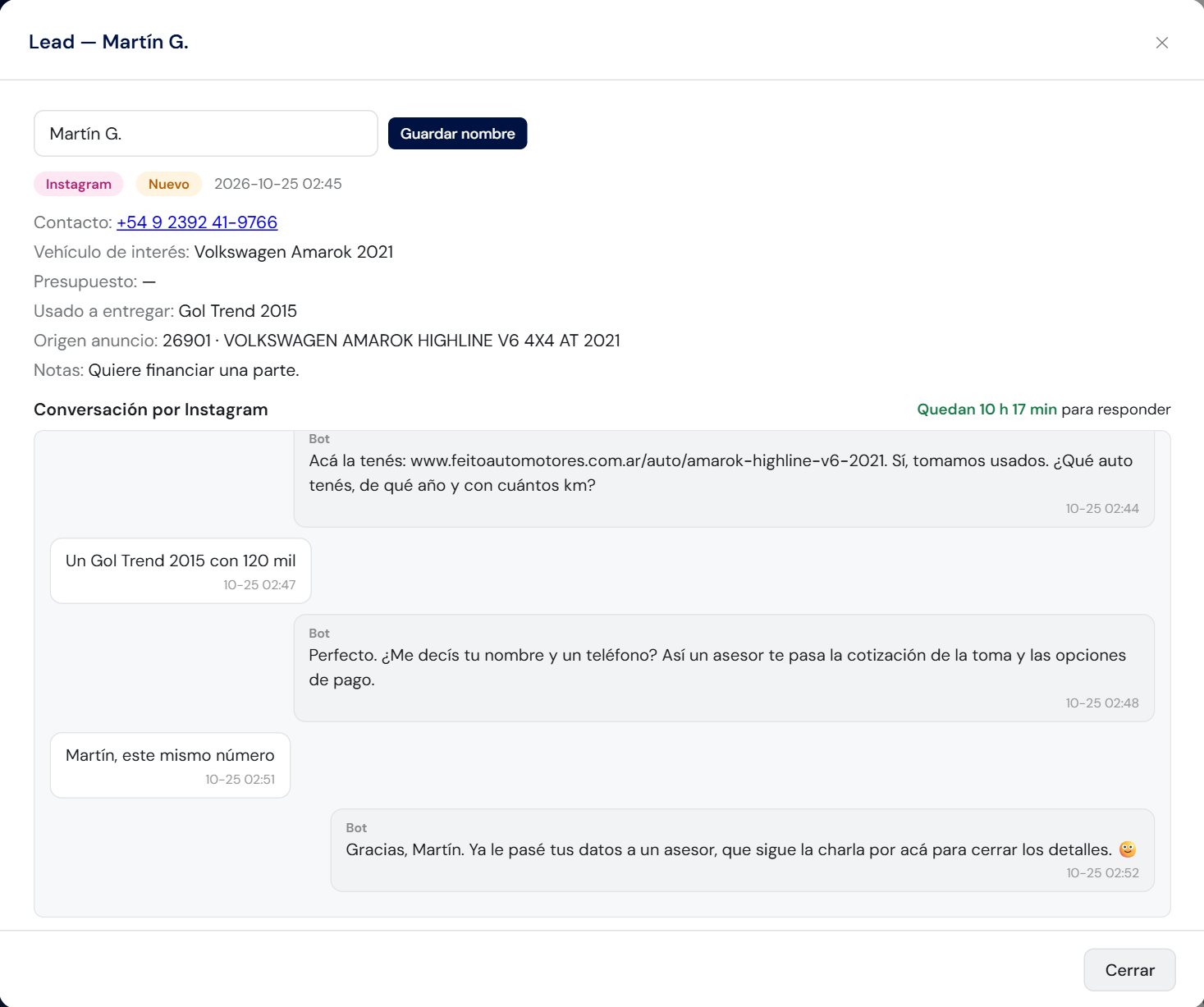Viewport: 1204px width, 1007px height.
Task: Click the dialog title Lead — Martín G.
Action: pyautogui.click(x=108, y=42)
